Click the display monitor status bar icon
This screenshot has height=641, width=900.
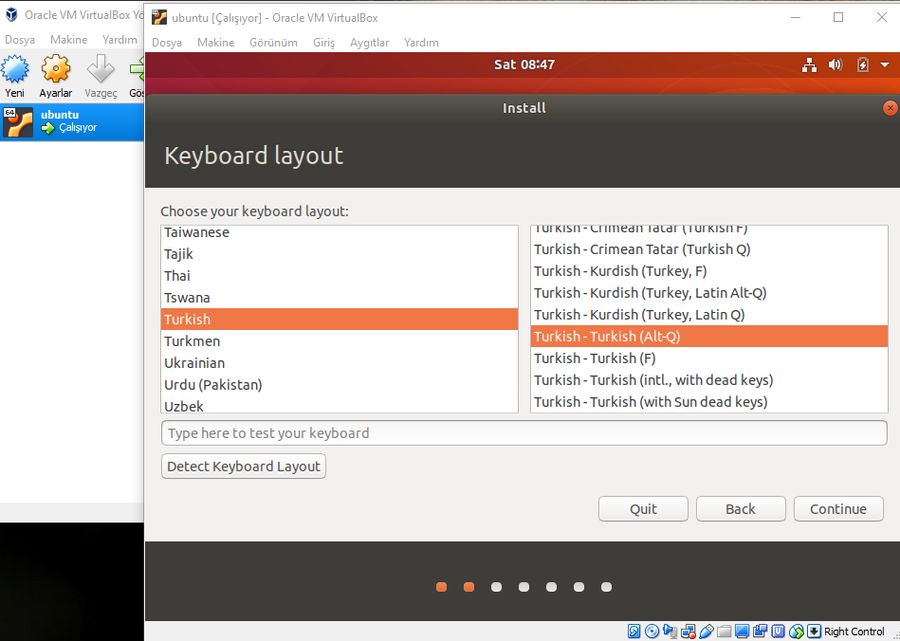click(x=741, y=631)
